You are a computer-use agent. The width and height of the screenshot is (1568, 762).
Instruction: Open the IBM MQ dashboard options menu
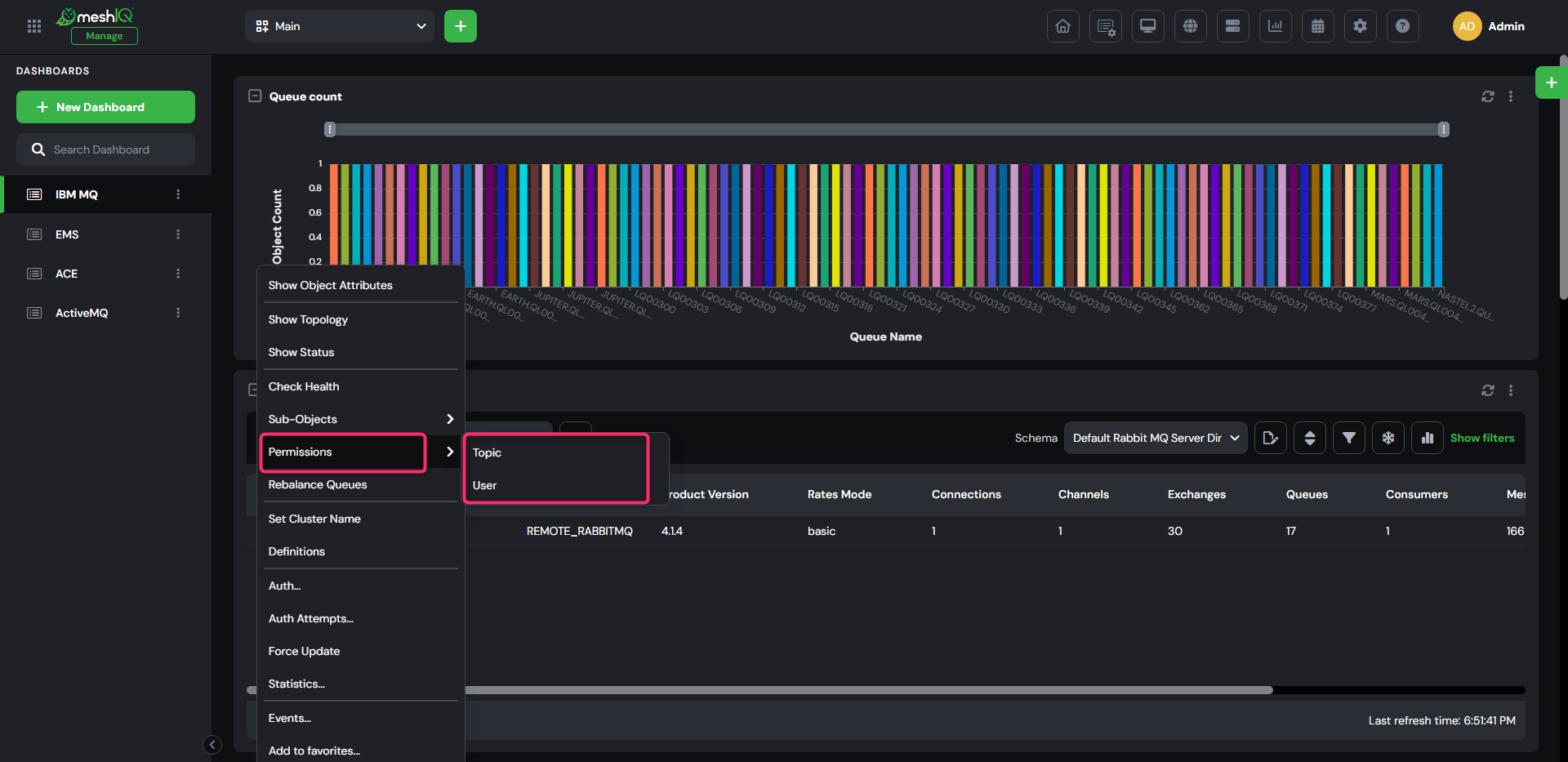tap(178, 194)
